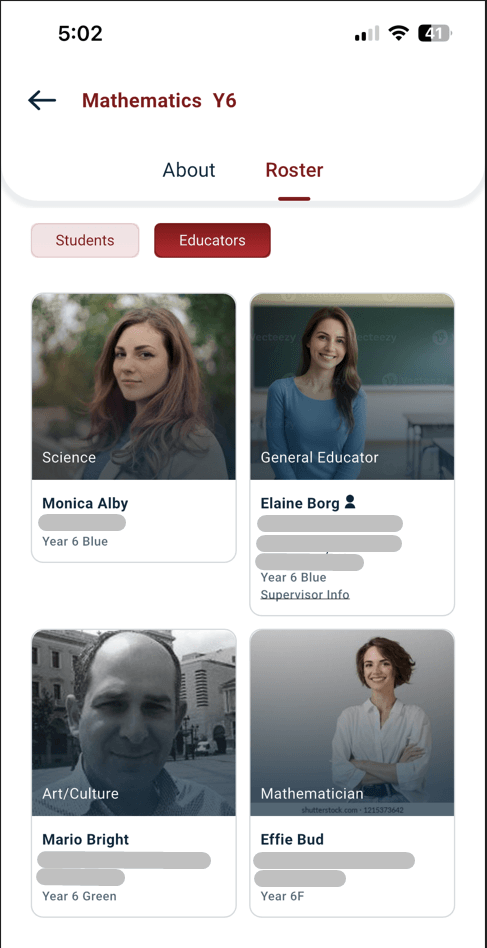
Task: Open Effie Bud's profile photo
Action: 352,722
